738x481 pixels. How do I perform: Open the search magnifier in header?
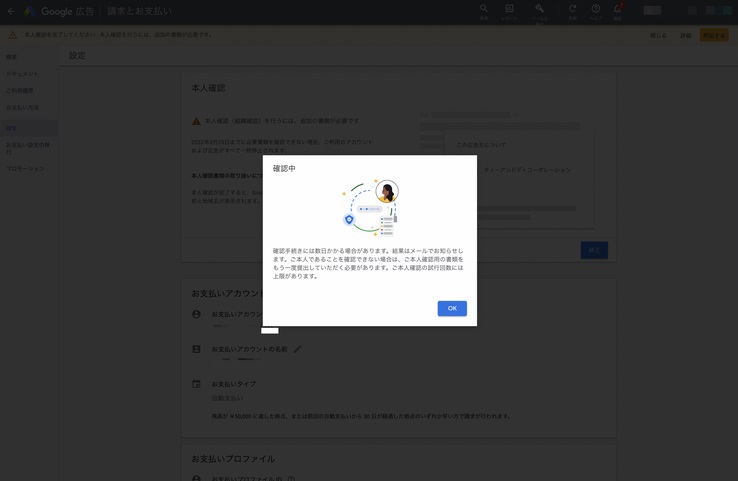(483, 8)
